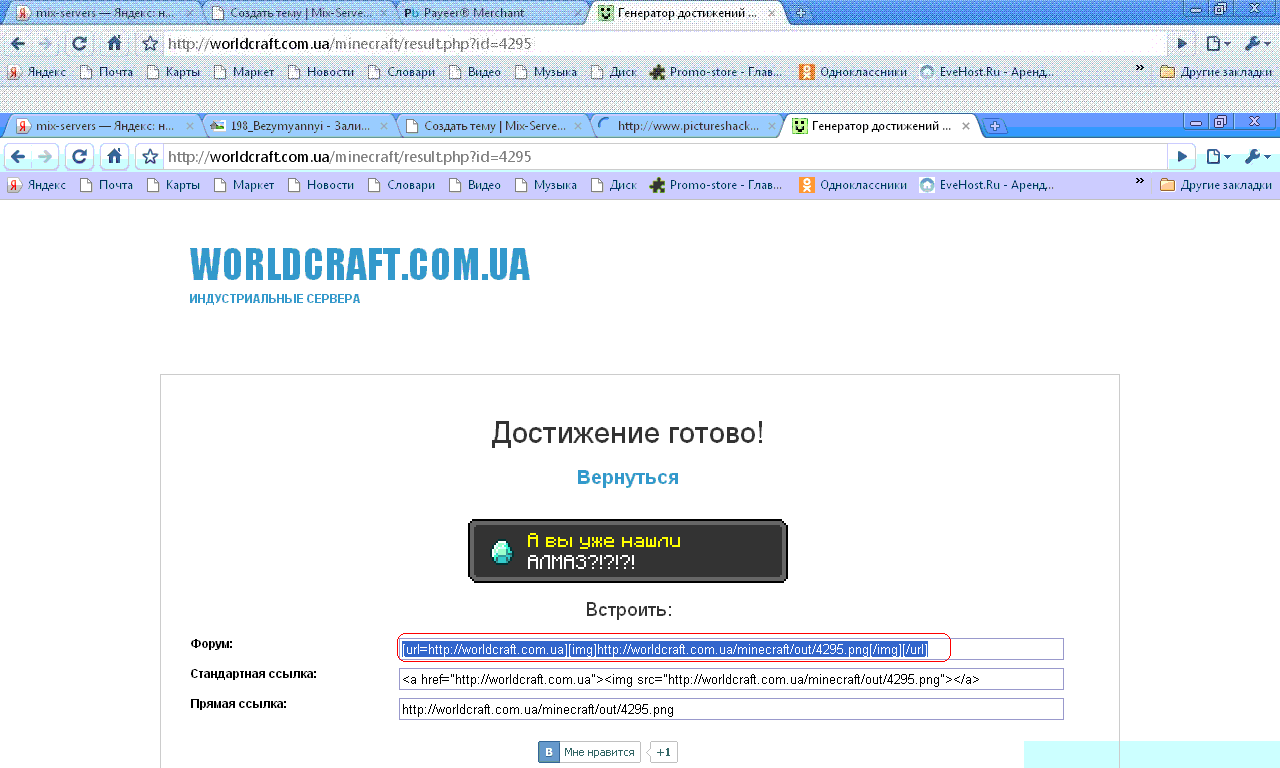Click the Вернуться link
This screenshot has height=768, width=1280.
click(x=628, y=477)
